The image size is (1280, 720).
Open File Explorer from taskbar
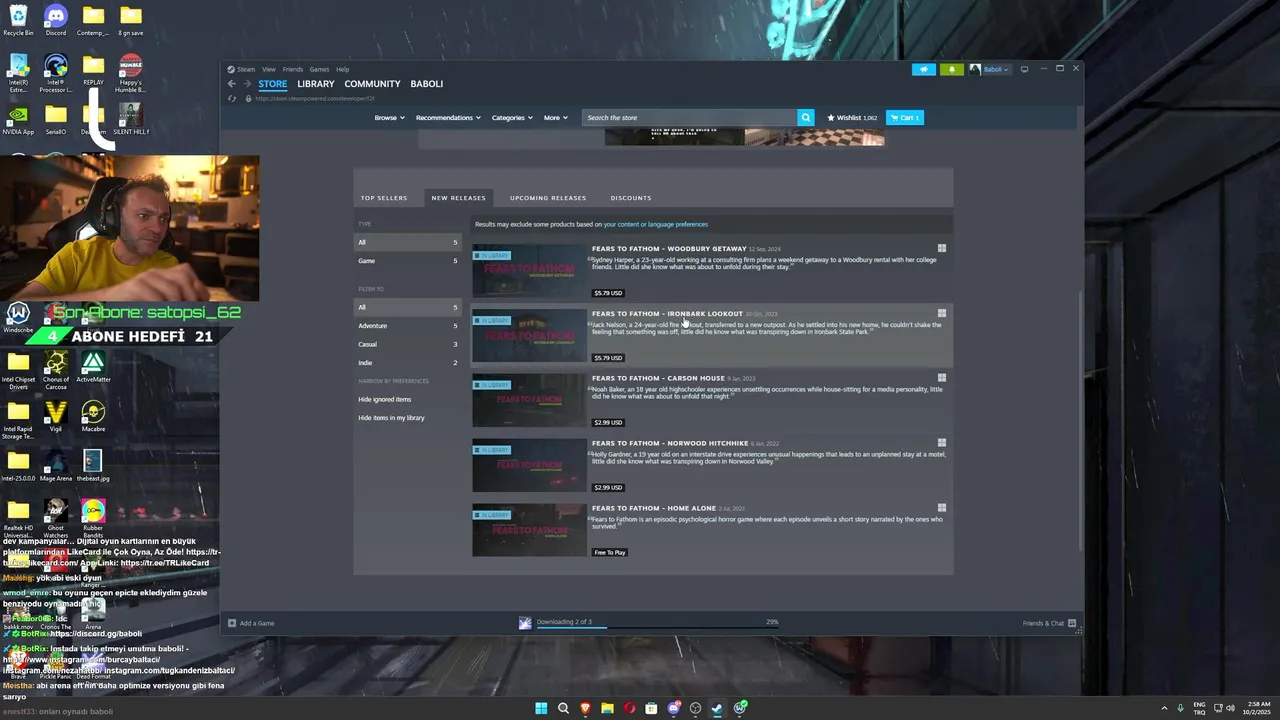pos(607,708)
